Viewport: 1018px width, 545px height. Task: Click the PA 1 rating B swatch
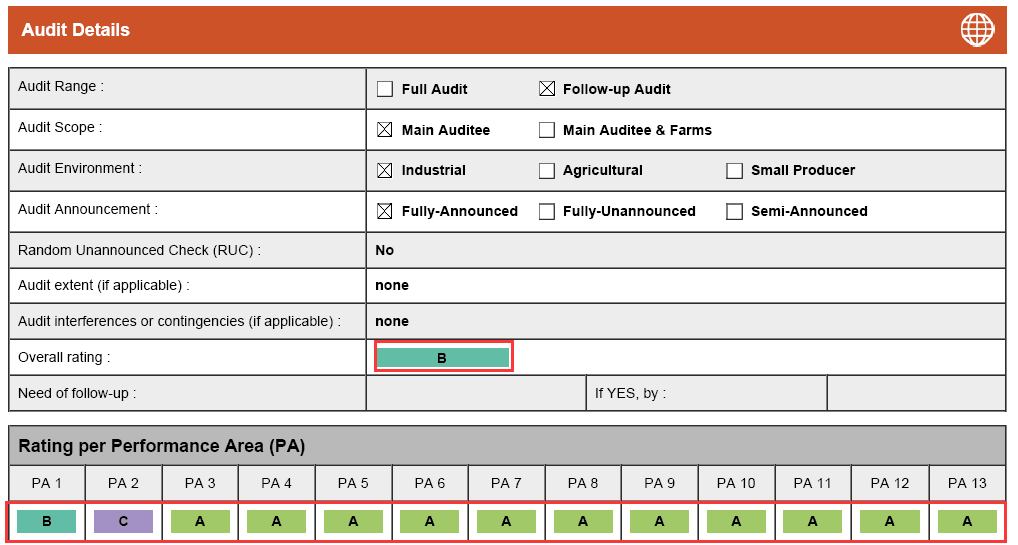[47, 521]
